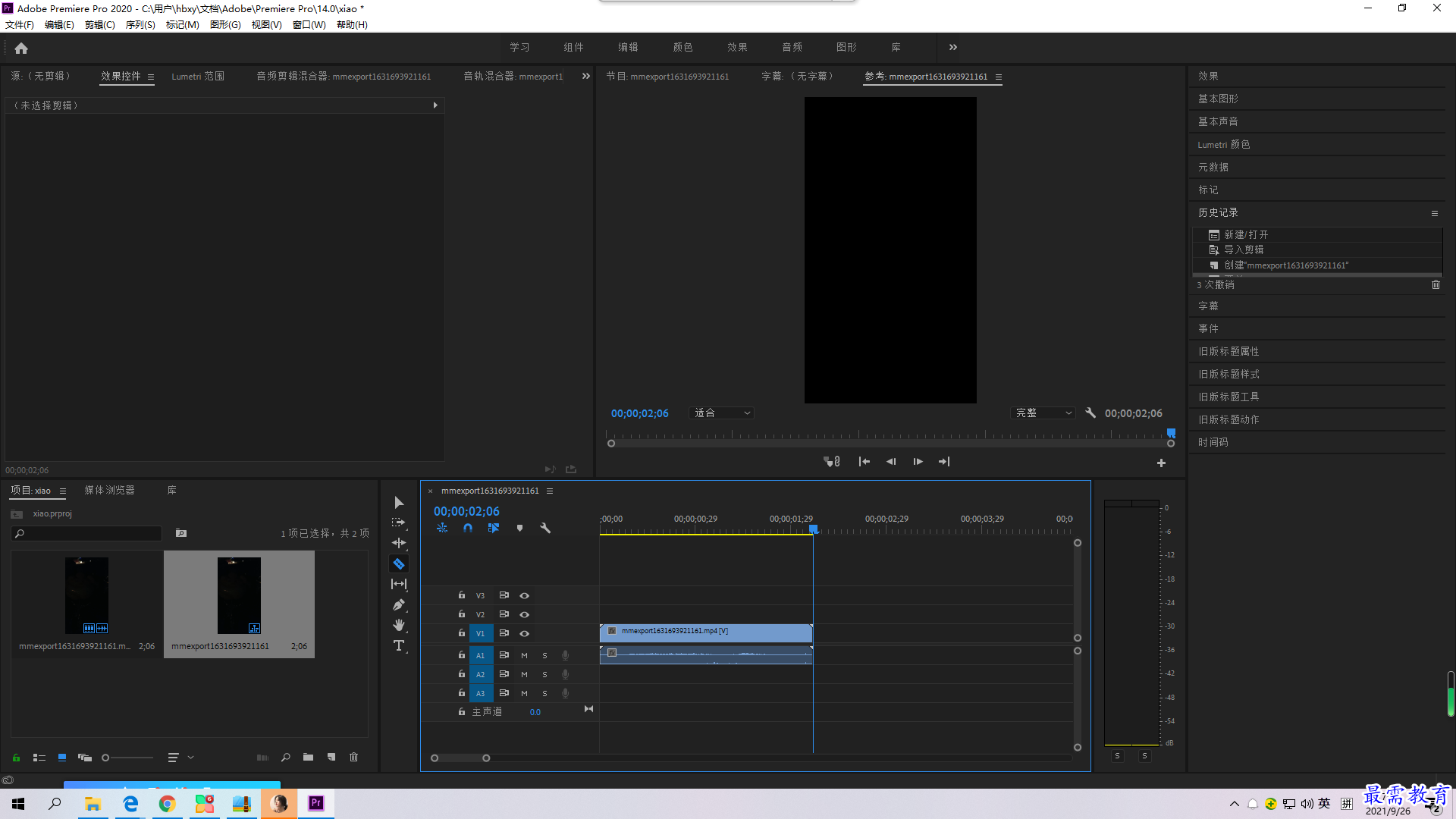Open the zoom level dropdown showing 适合
Image resolution: width=1456 pixels, height=819 pixels.
[722, 413]
